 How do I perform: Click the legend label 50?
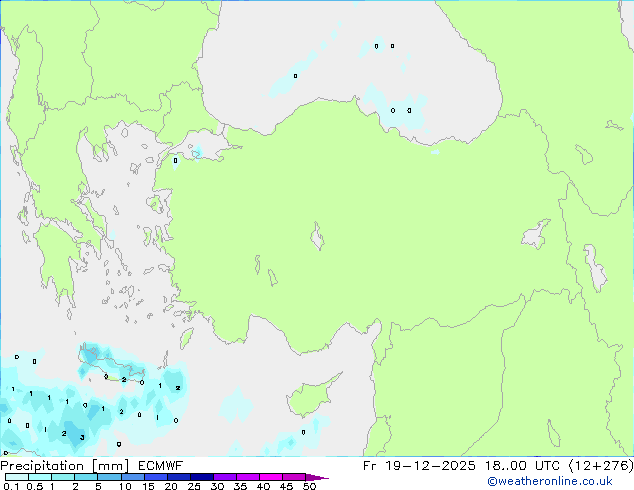pos(309,486)
